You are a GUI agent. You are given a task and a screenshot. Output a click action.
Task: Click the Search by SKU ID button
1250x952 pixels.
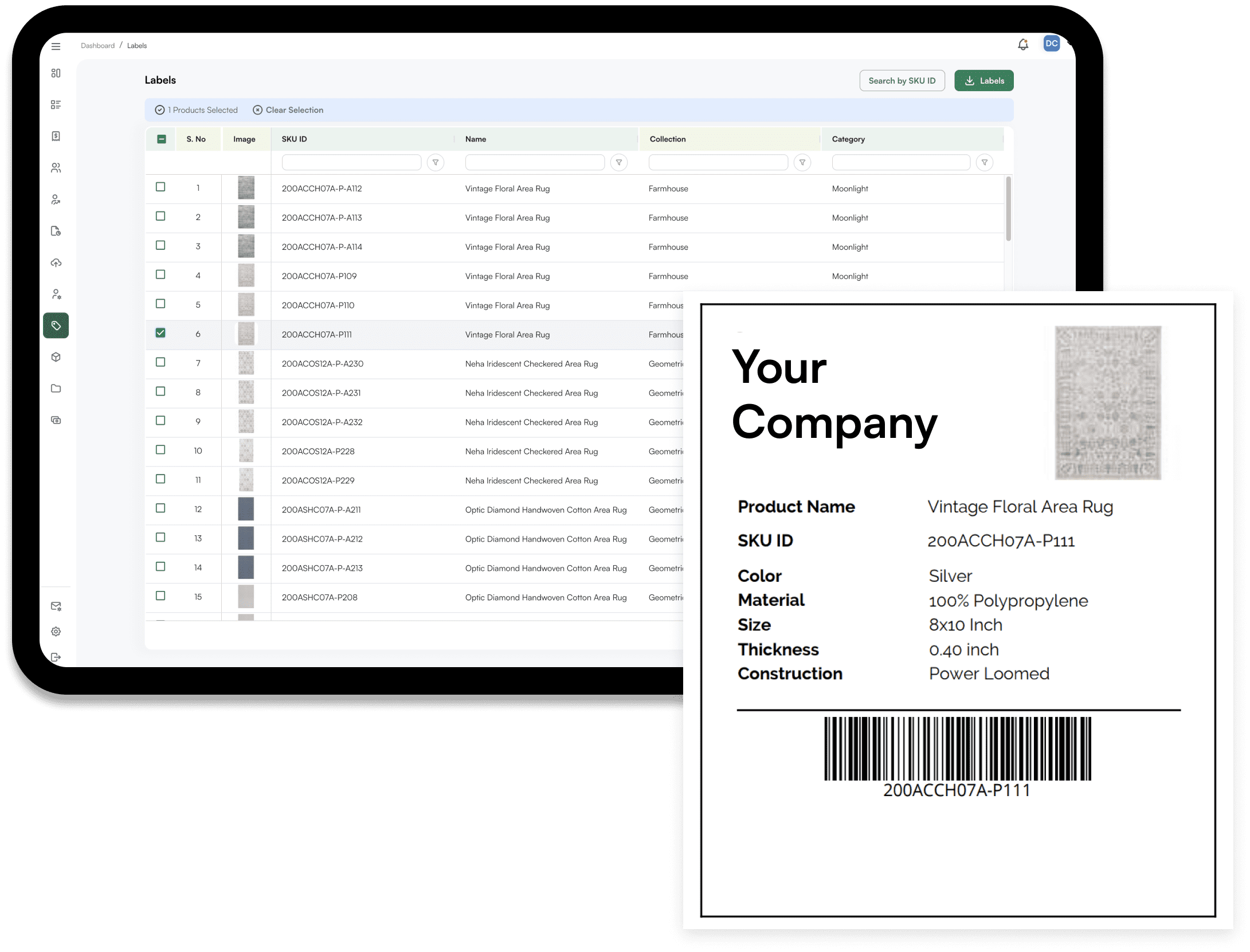tap(902, 81)
